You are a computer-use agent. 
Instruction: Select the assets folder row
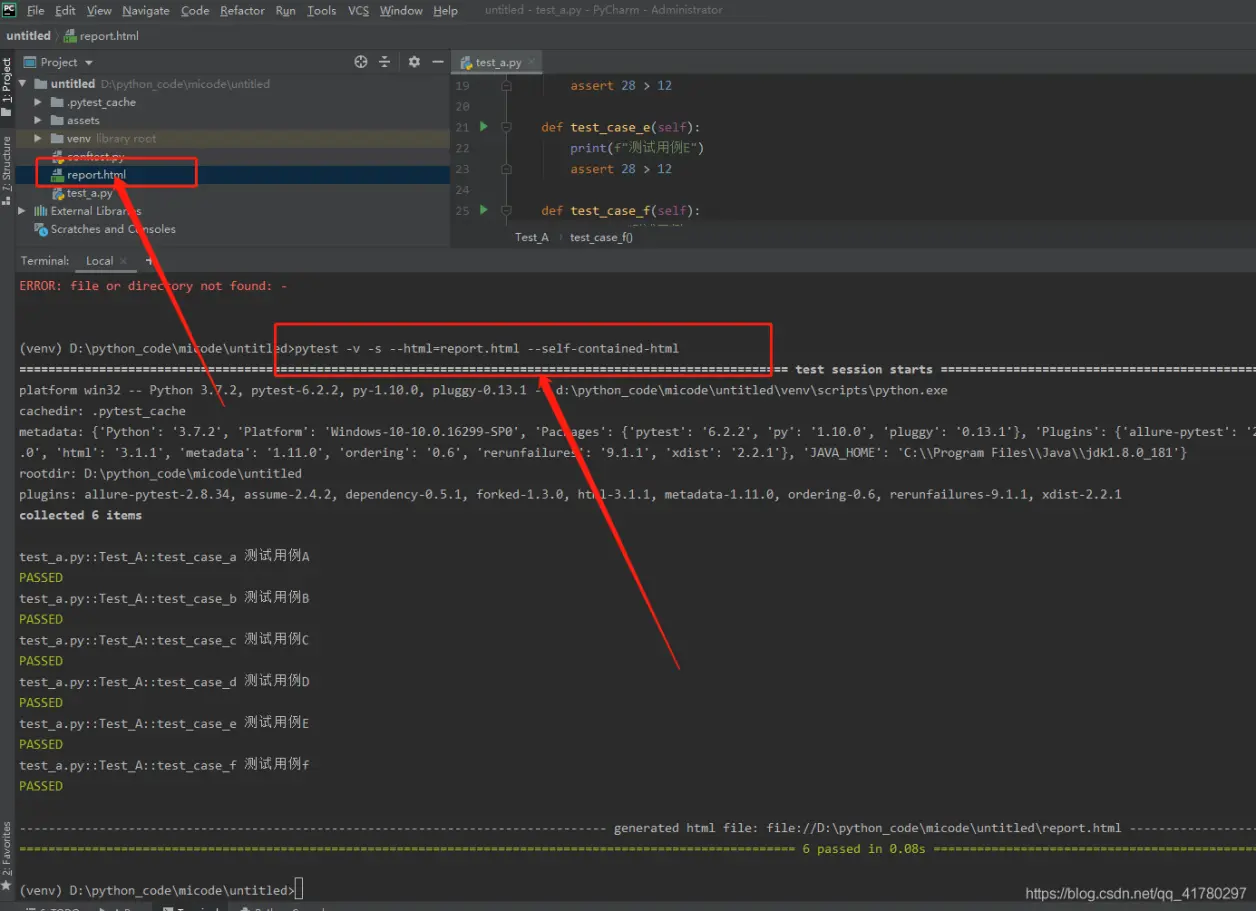pyautogui.click(x=233, y=120)
